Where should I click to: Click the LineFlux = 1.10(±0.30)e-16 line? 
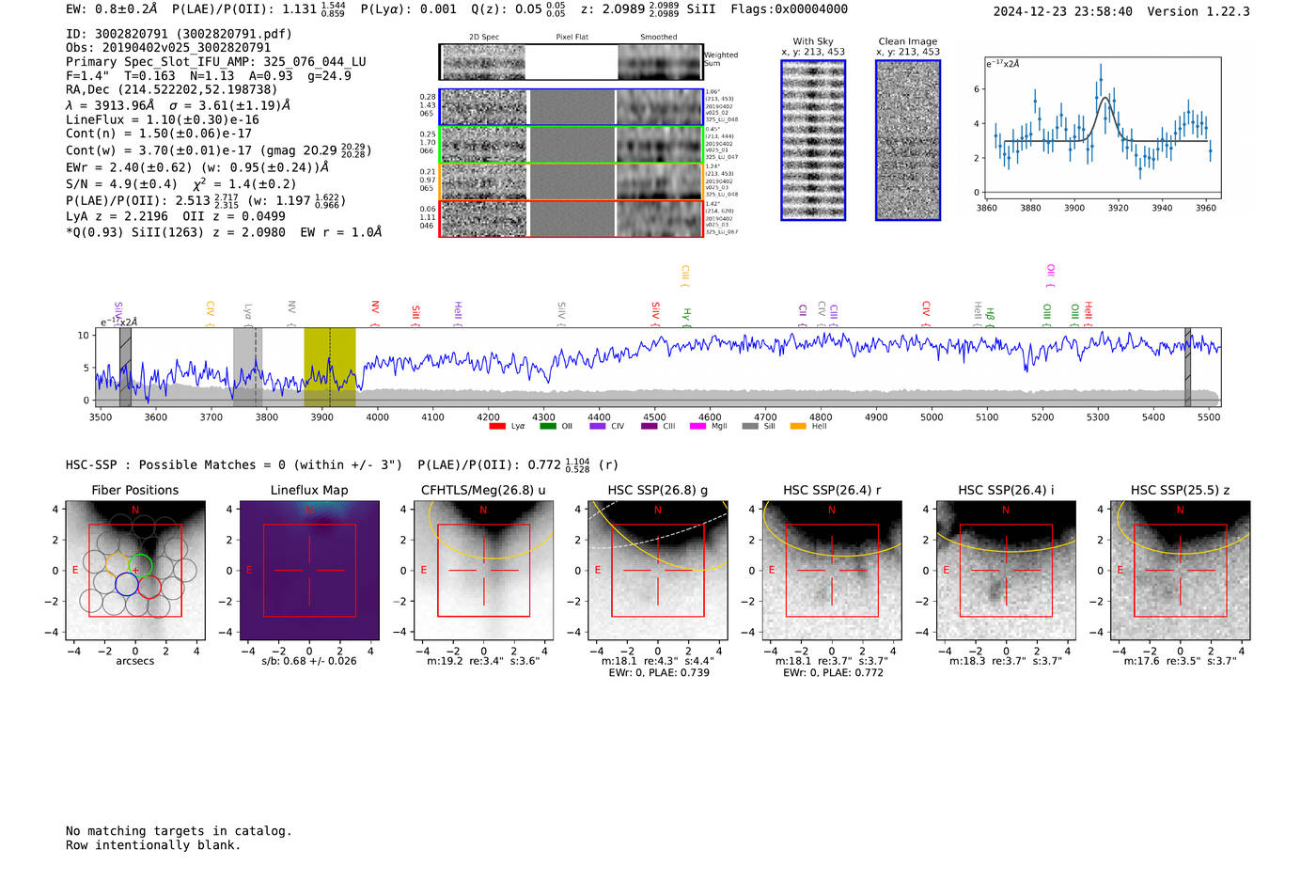[163, 120]
